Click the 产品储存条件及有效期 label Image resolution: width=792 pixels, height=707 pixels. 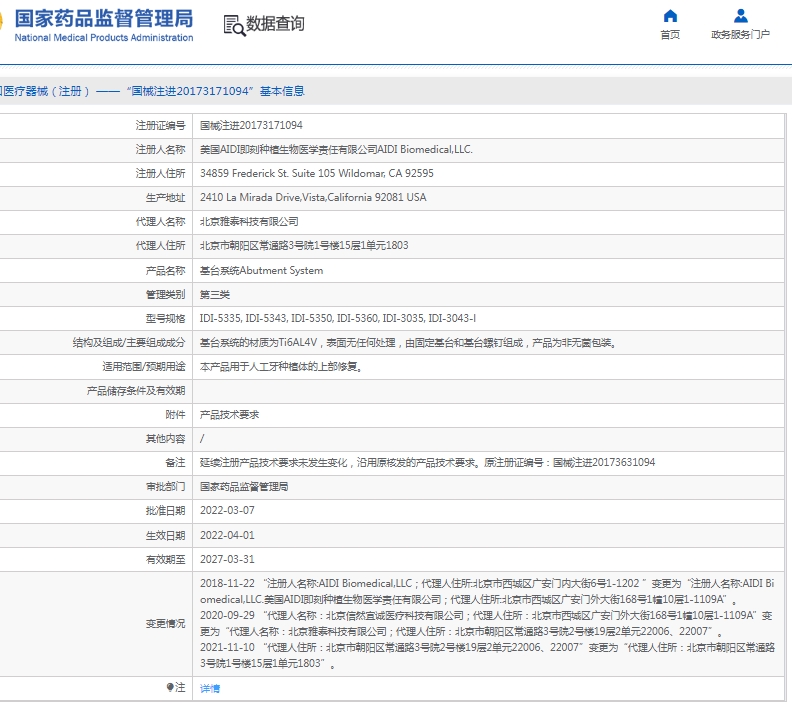(136, 391)
